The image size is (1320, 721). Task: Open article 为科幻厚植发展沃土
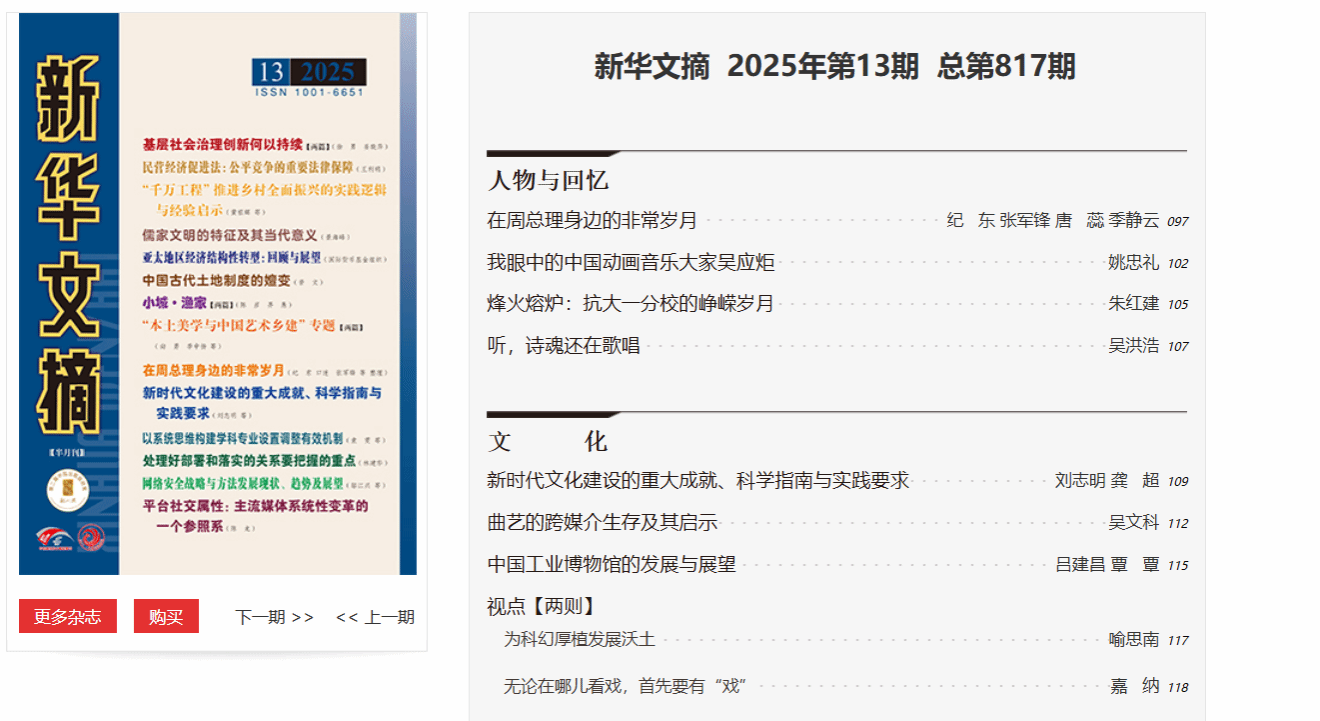579,639
